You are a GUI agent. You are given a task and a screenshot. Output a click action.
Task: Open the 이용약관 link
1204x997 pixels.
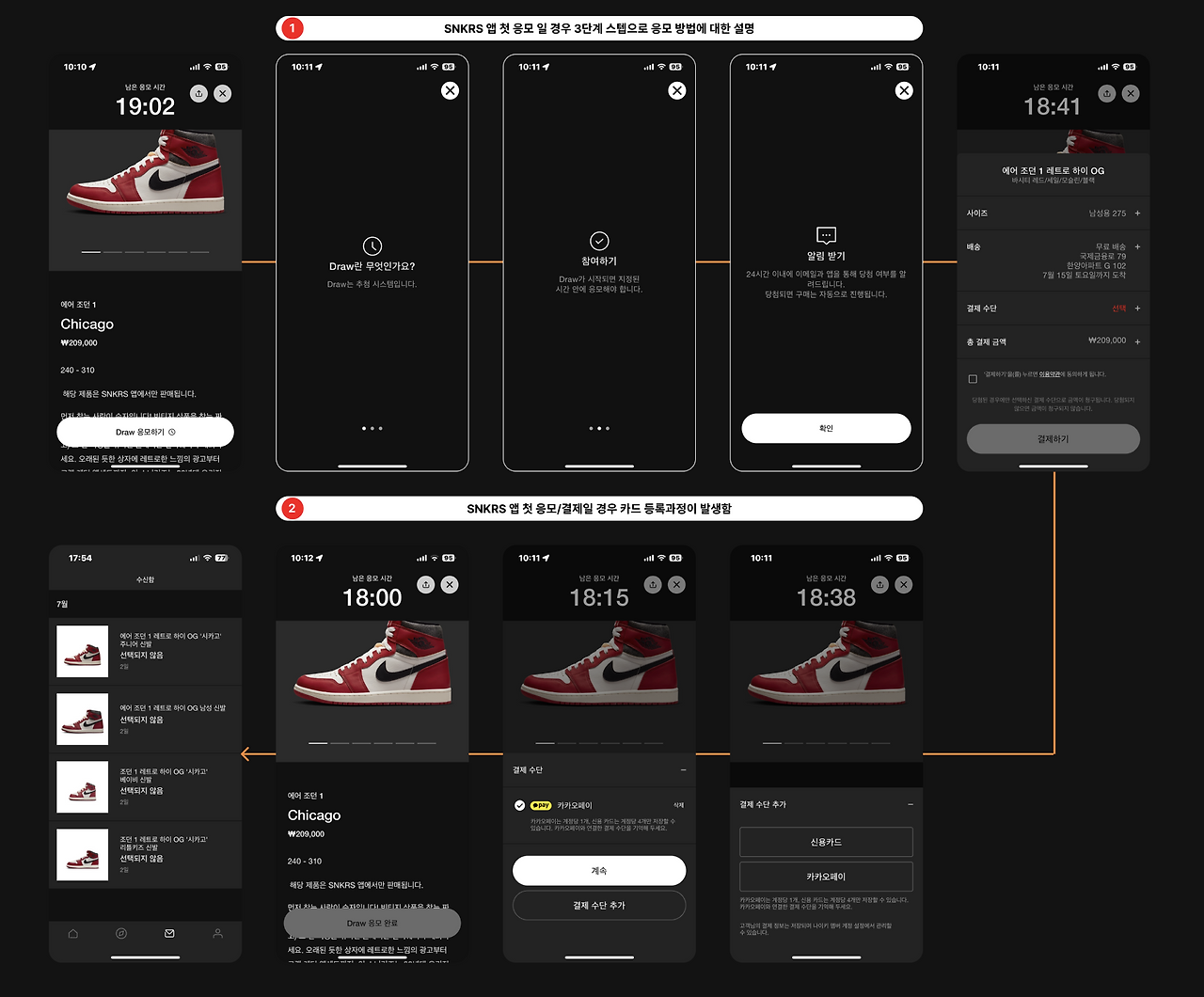(x=1050, y=374)
